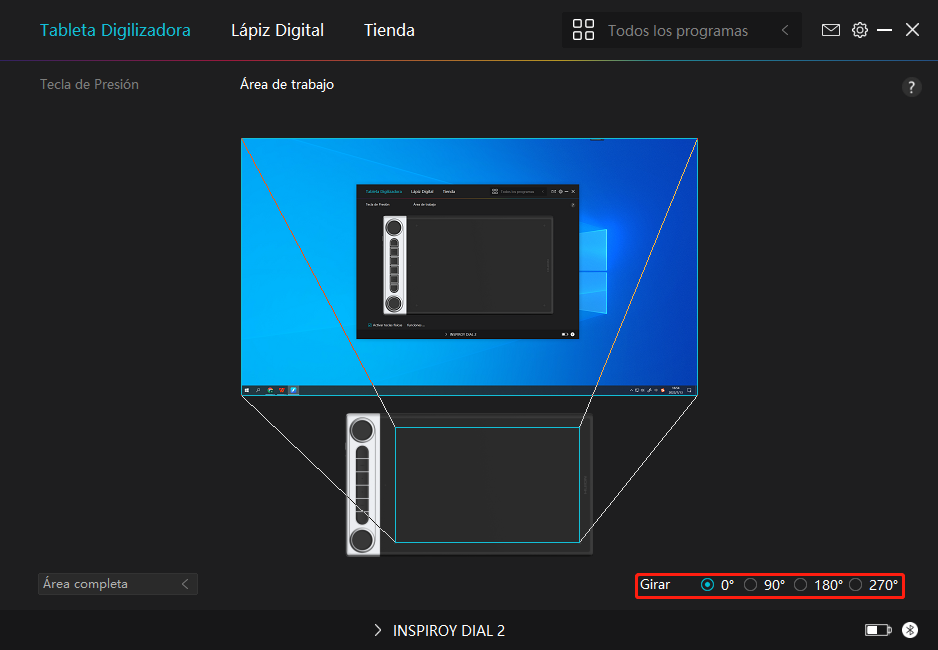Image resolution: width=938 pixels, height=650 pixels.
Task: Click the monitor screen preview area
Action: point(469,267)
